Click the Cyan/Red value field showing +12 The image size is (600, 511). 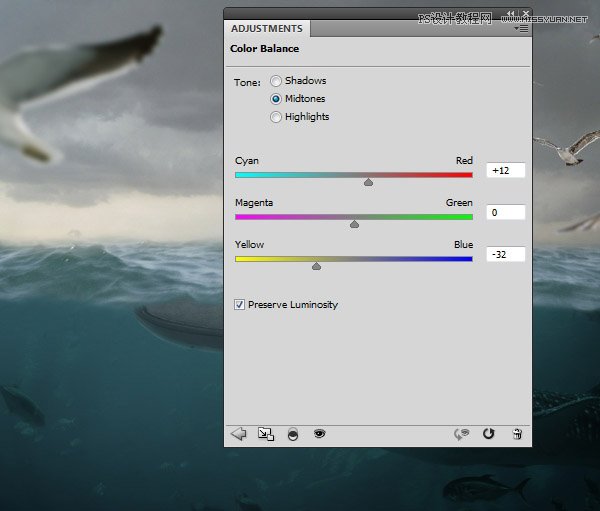click(506, 171)
